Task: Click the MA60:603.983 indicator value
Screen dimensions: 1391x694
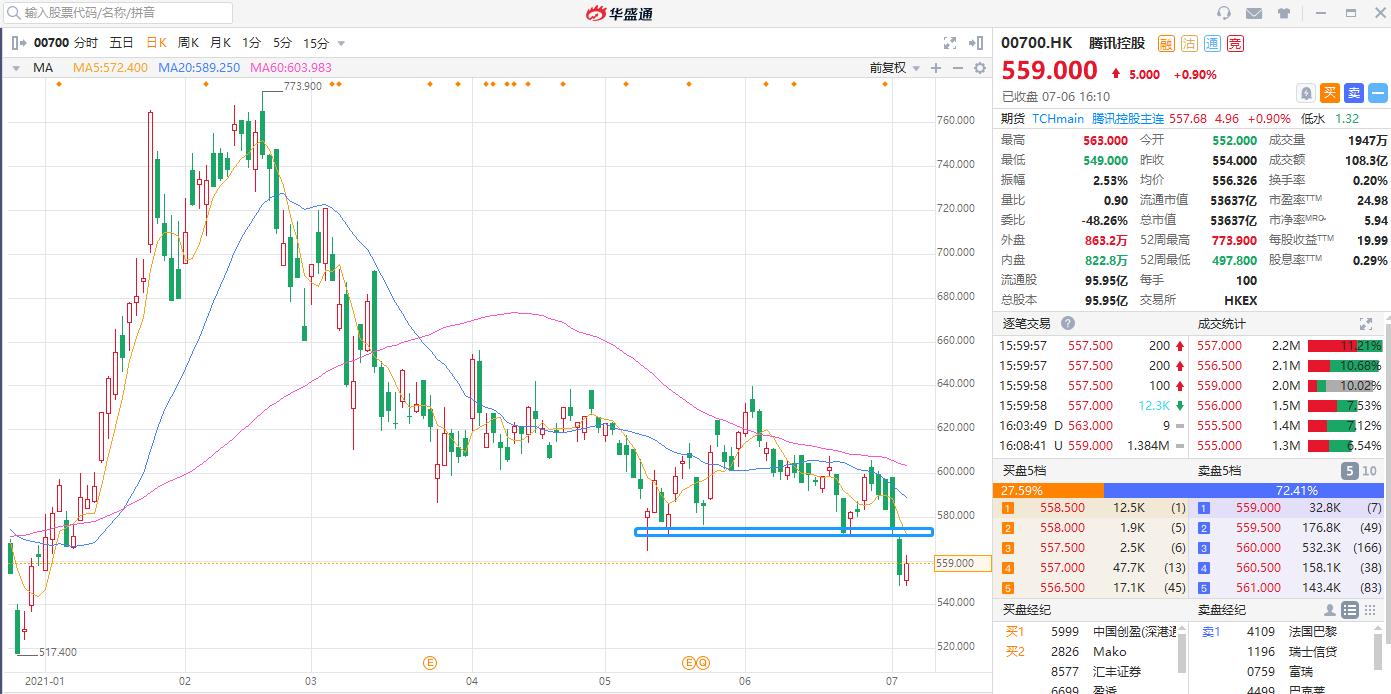Action: pos(291,68)
